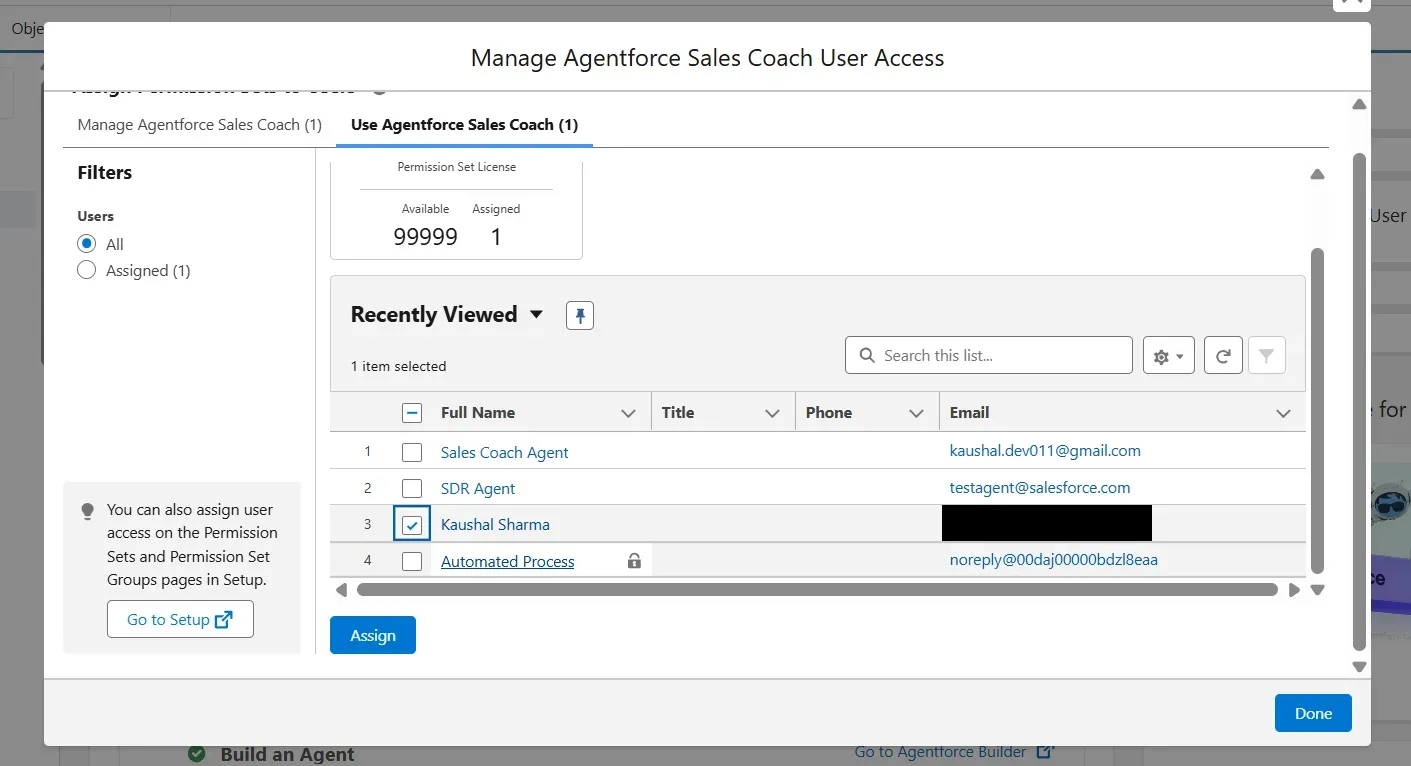1411x766 pixels.
Task: Expand the Recently Viewed list dropdown
Action: click(x=536, y=315)
